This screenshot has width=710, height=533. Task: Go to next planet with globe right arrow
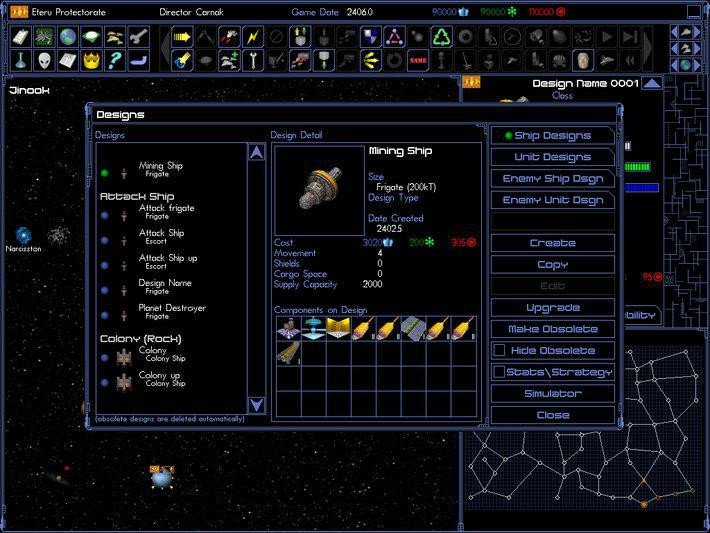[697, 65]
